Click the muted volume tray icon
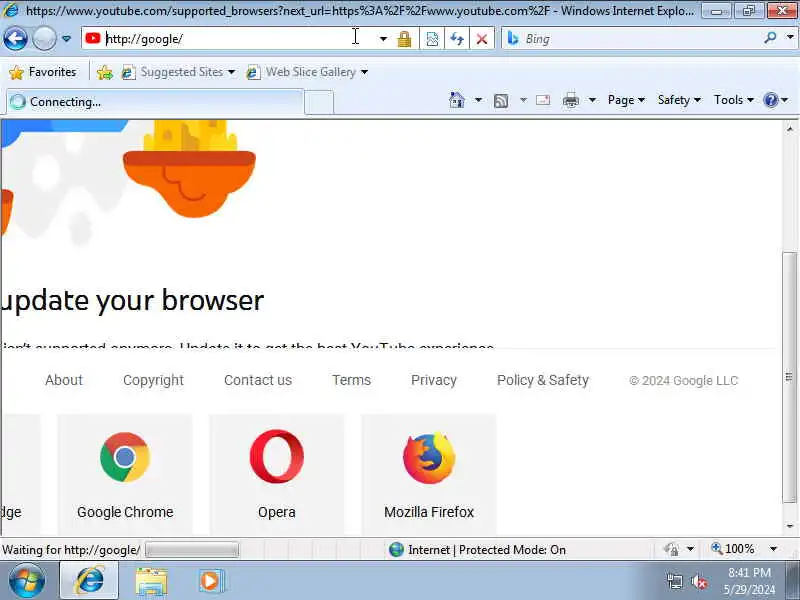This screenshot has width=800, height=600. pos(698,582)
